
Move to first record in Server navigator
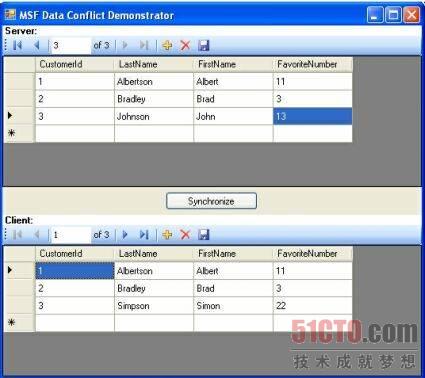[18, 45]
